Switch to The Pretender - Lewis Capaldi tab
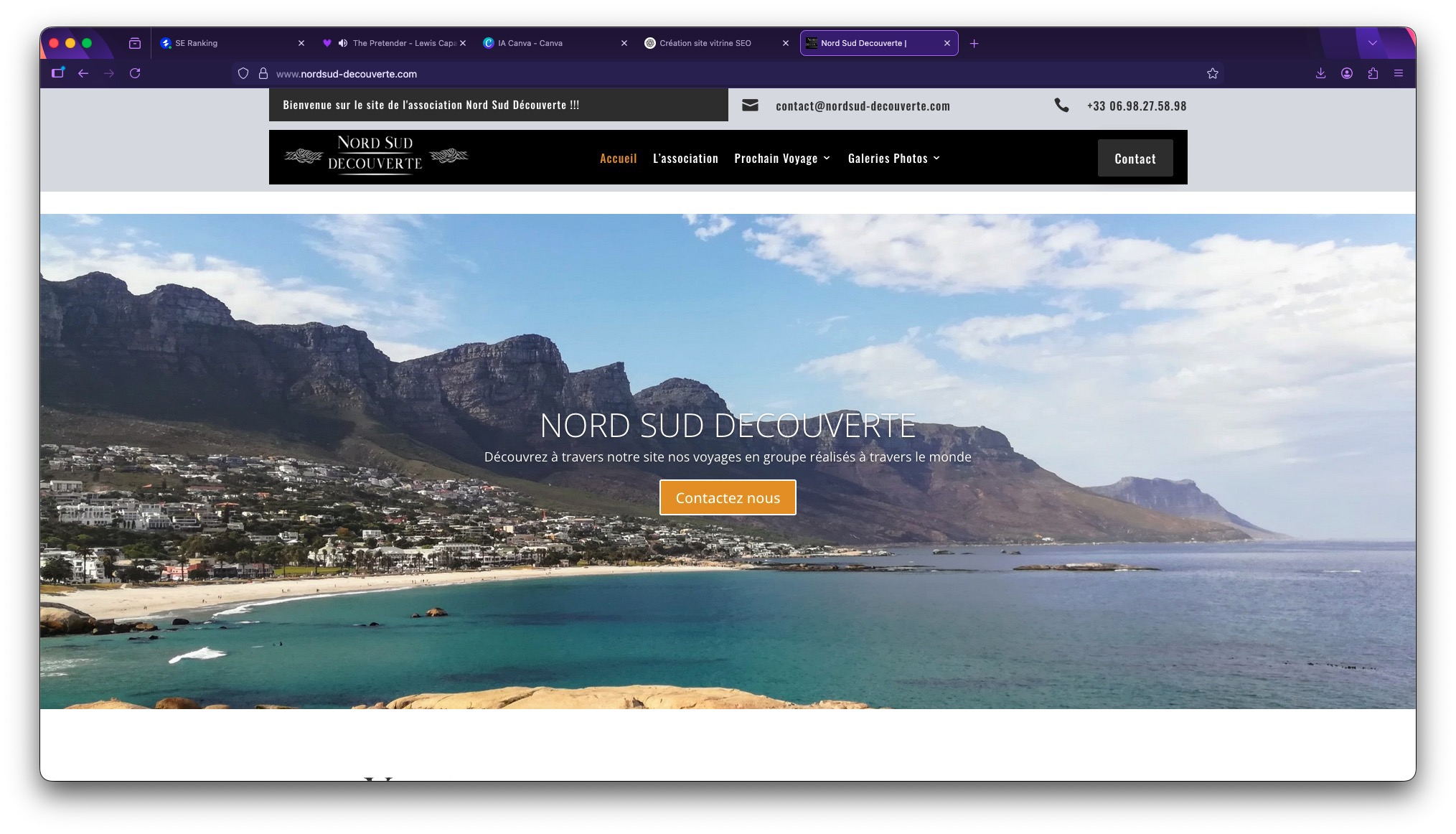1456x834 pixels. [x=393, y=43]
